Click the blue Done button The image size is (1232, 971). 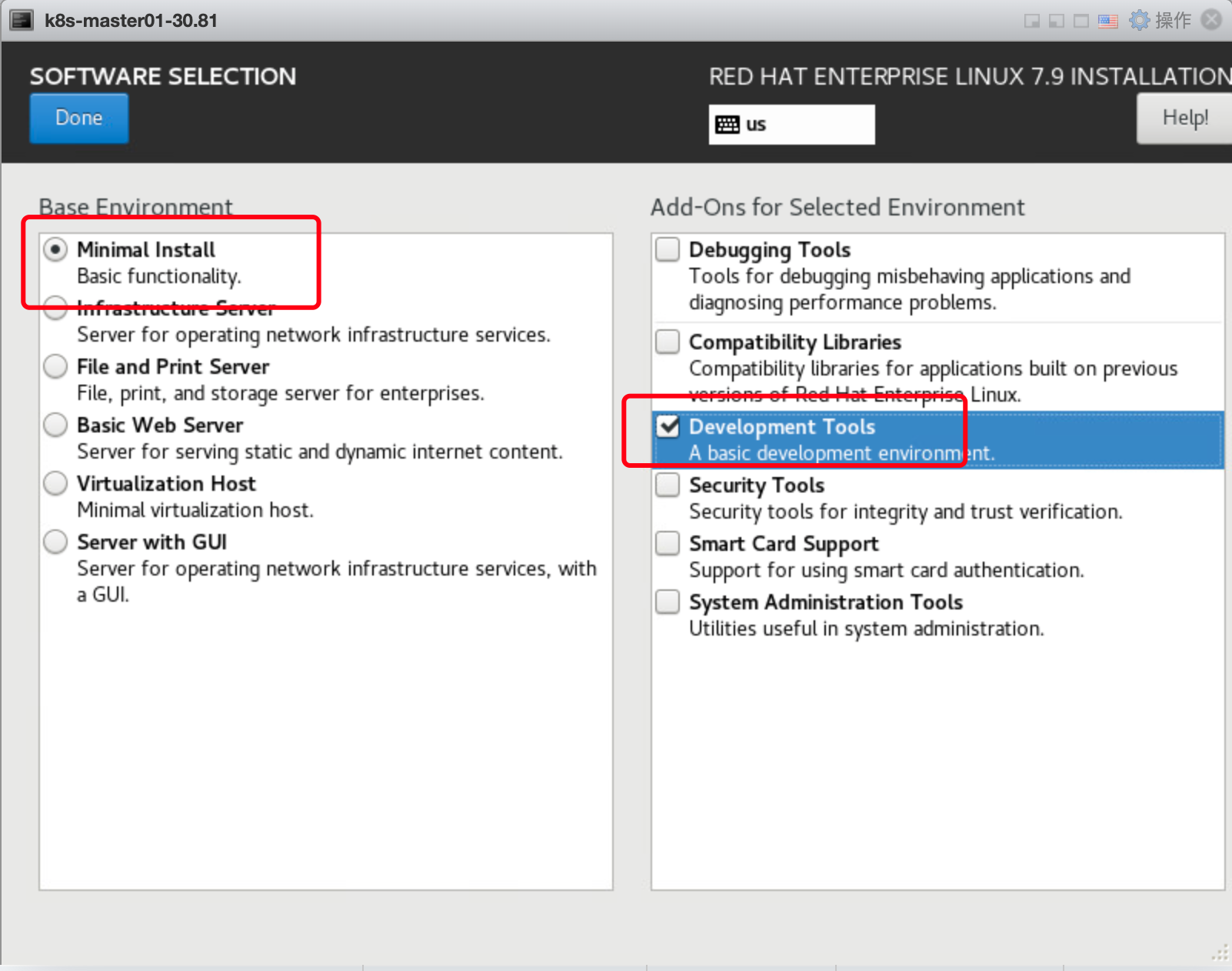tap(79, 118)
